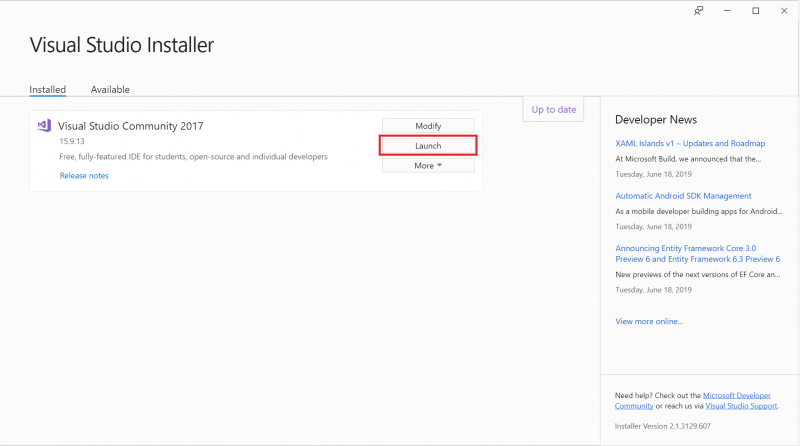Viewport: 800px width, 446px height.
Task: Close the Visual Studio Installer window
Action: tap(784, 11)
